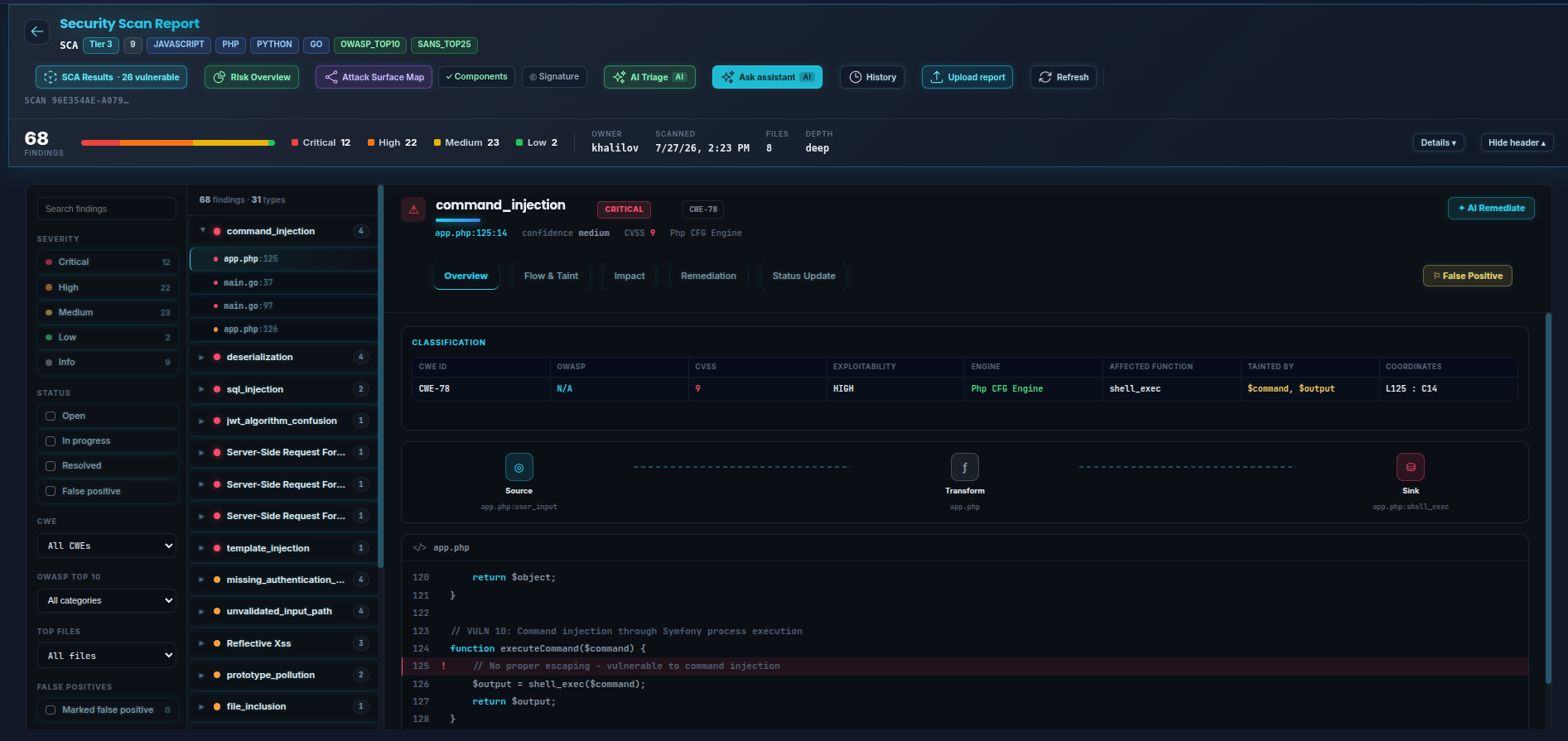Switch to the Overview tab

[466, 276]
